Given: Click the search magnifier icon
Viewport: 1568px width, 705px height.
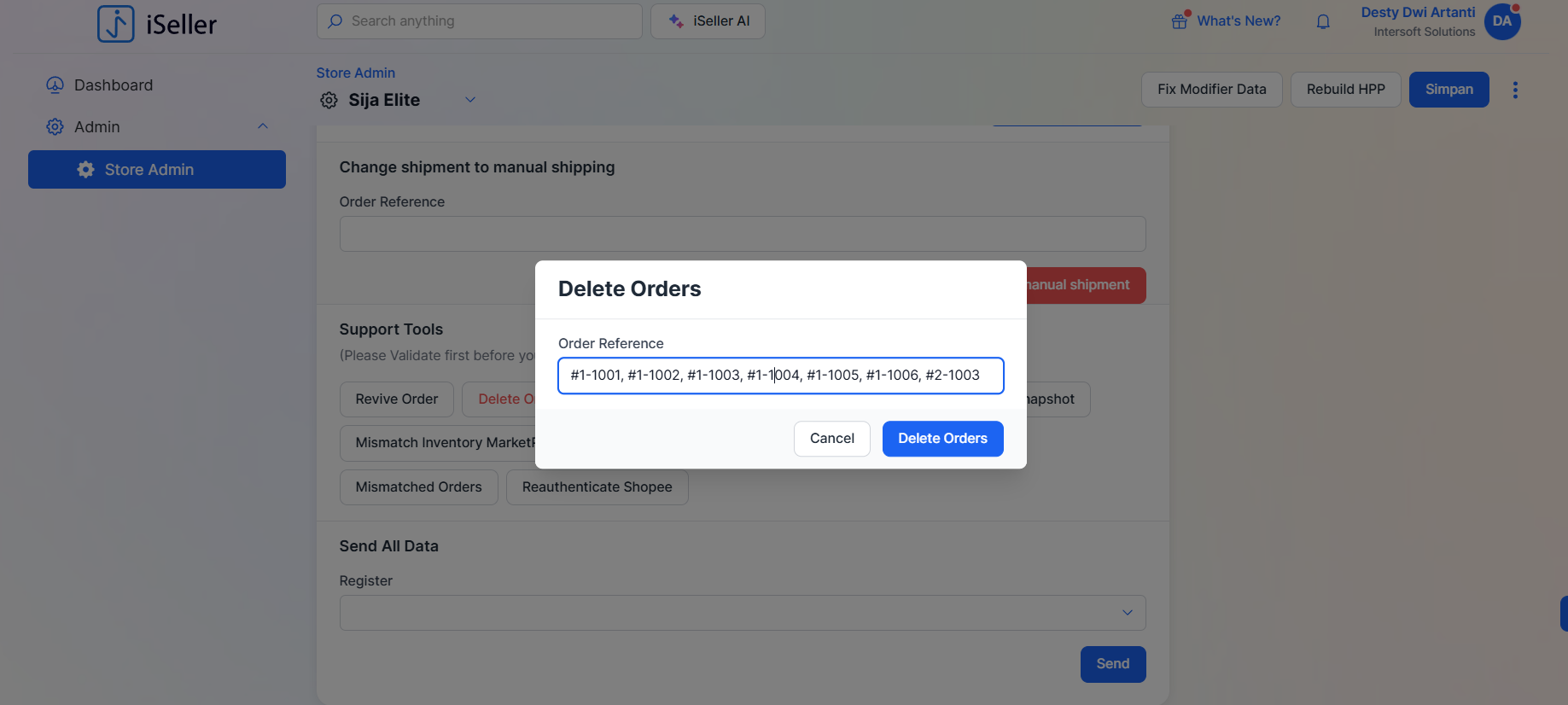Looking at the screenshot, I should coord(335,21).
